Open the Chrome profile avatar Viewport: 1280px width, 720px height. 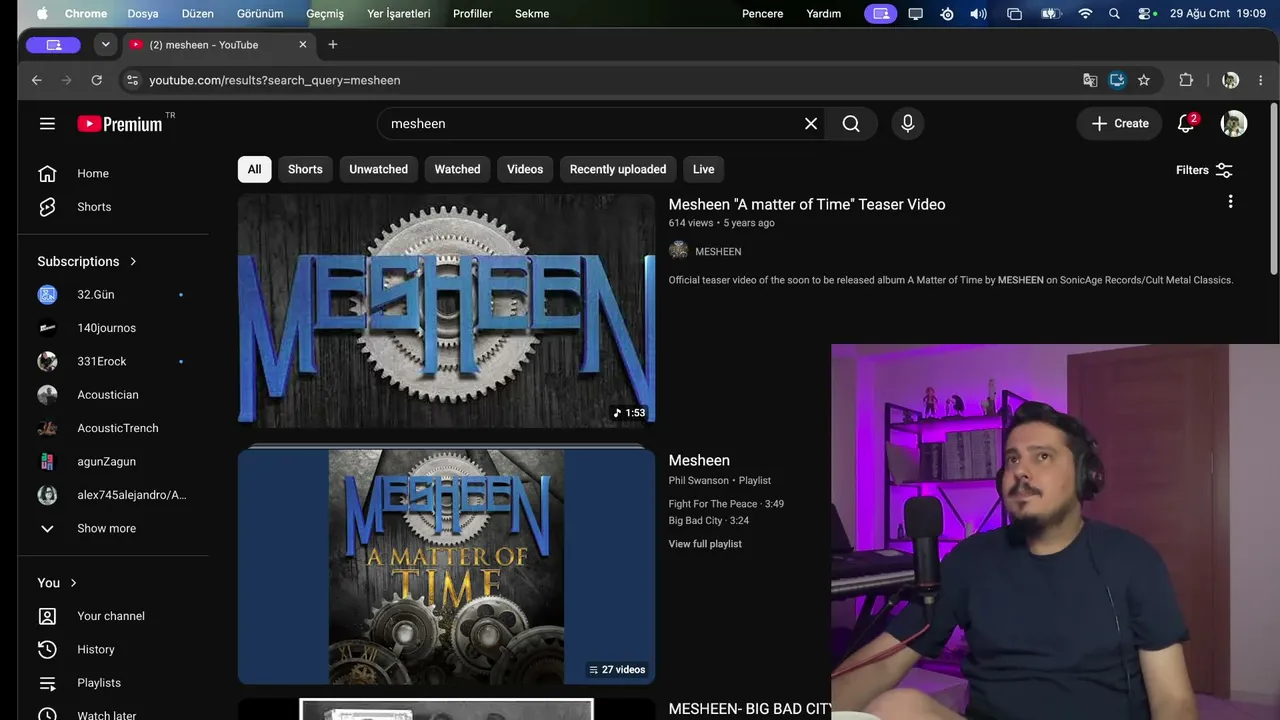(1231, 80)
